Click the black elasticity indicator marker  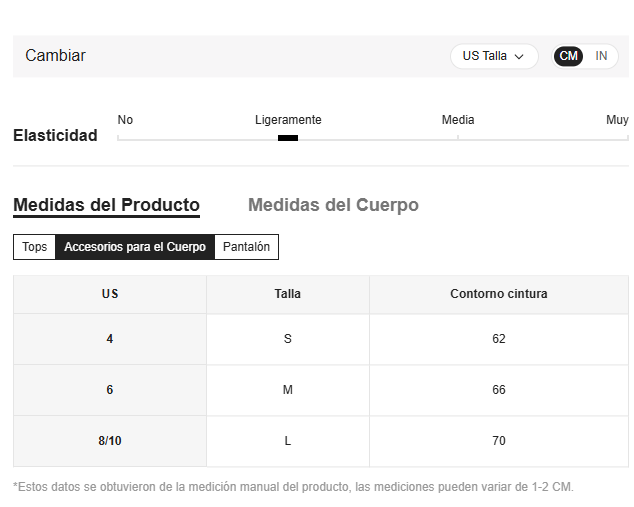tap(288, 138)
